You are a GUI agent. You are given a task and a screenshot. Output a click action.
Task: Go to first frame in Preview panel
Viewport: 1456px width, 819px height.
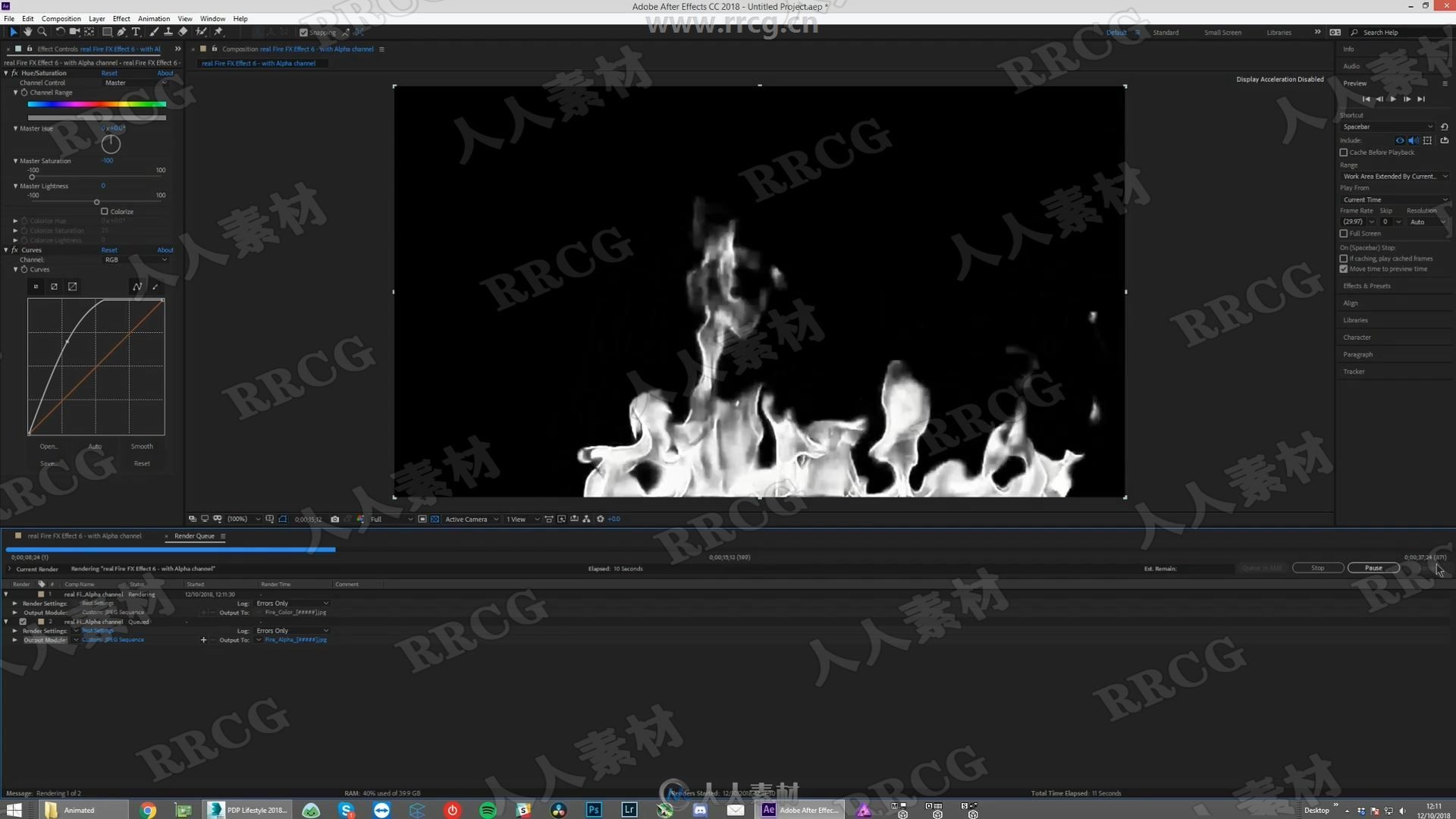1367,99
